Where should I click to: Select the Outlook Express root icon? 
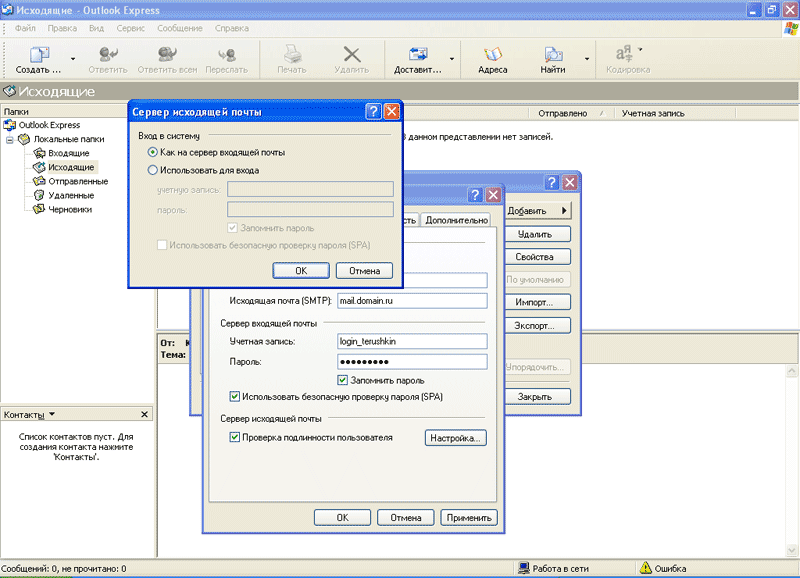pyautogui.click(x=10, y=125)
